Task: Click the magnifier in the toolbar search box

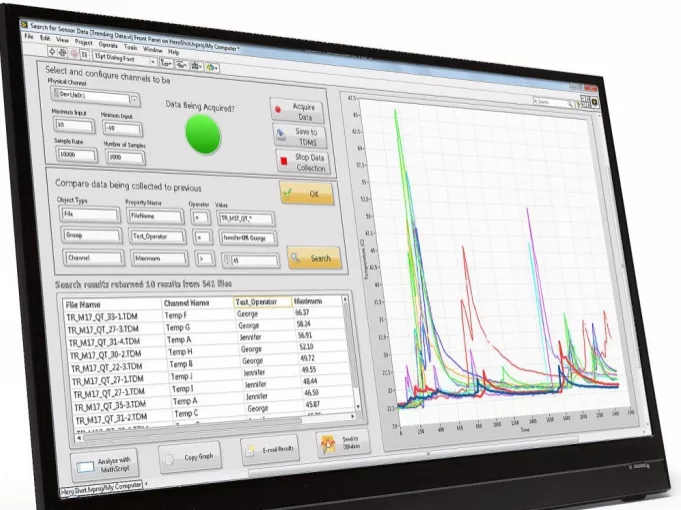Action: click(x=569, y=104)
